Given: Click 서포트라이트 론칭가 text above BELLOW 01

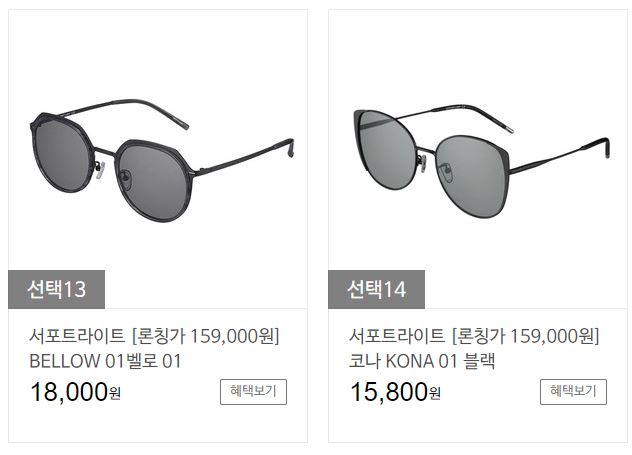Looking at the screenshot, I should [x=154, y=336].
